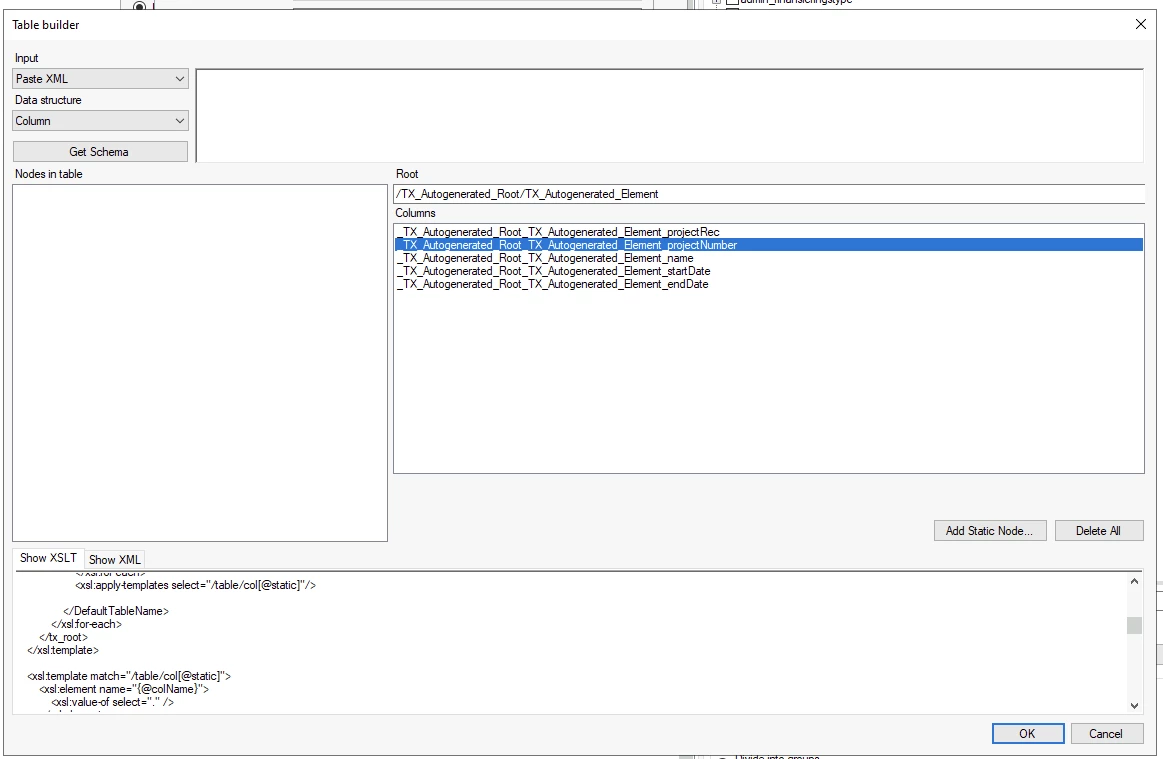Image resolution: width=1163 pixels, height=759 pixels.
Task: Confirm with the OK button
Action: (x=1027, y=734)
